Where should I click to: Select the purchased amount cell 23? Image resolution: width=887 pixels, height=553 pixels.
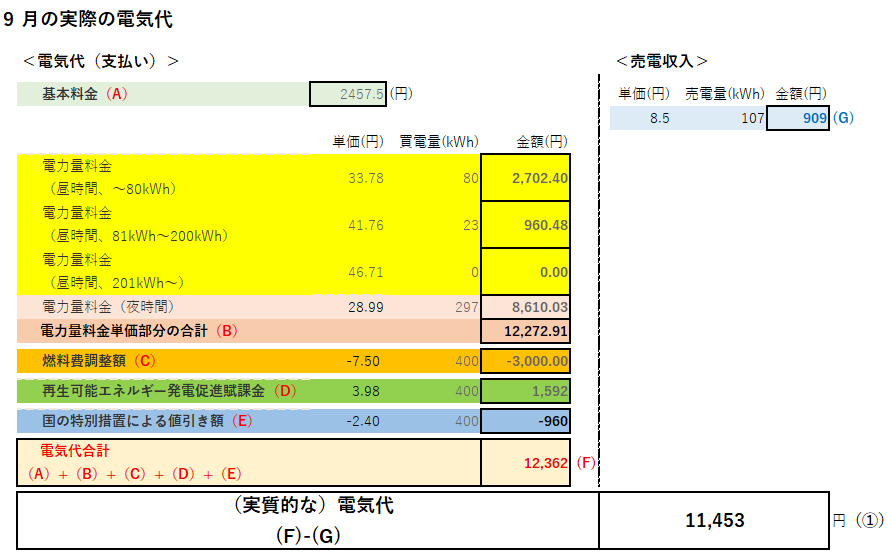pyautogui.click(x=471, y=225)
